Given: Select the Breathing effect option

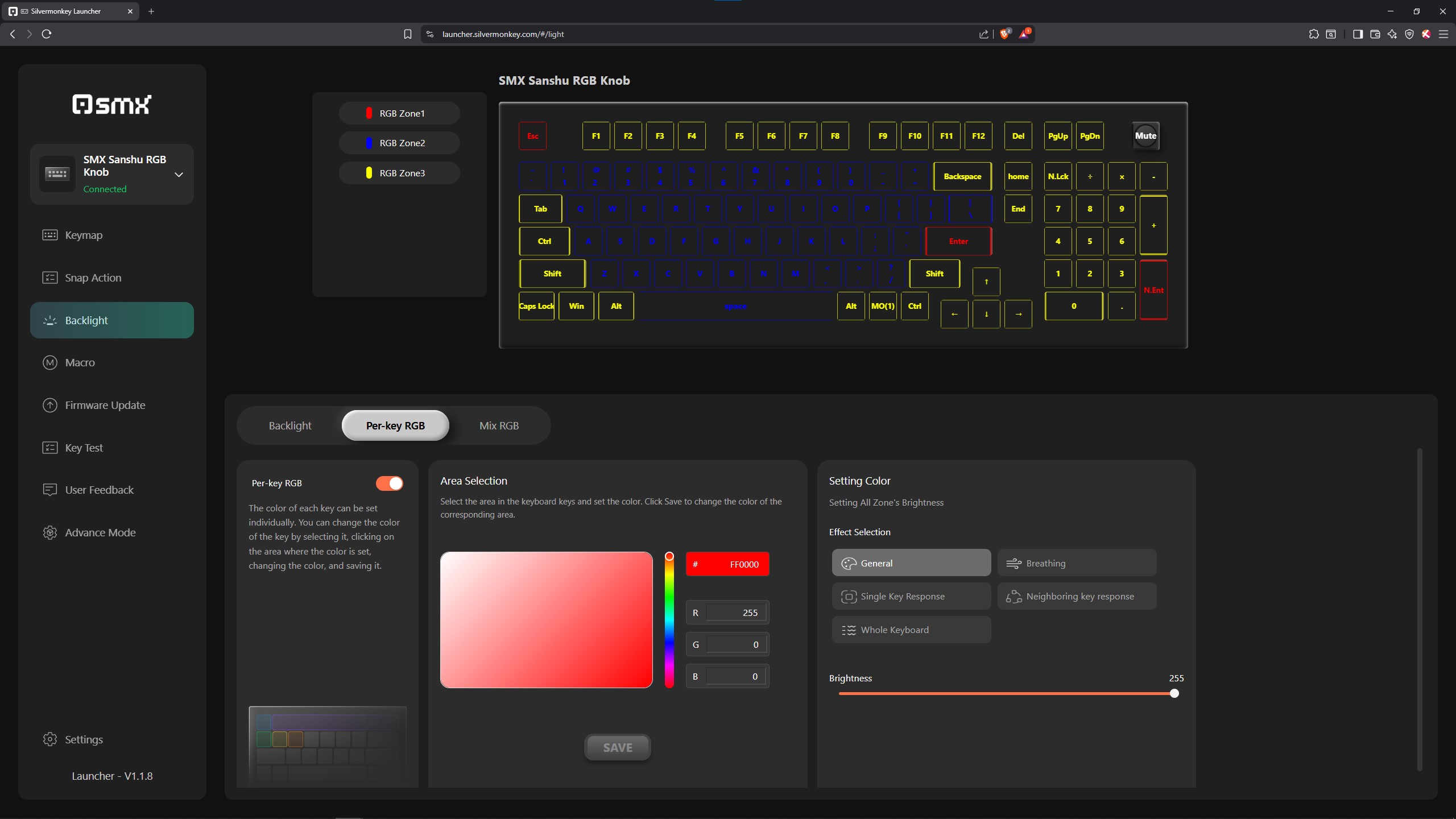Looking at the screenshot, I should click(x=1077, y=563).
